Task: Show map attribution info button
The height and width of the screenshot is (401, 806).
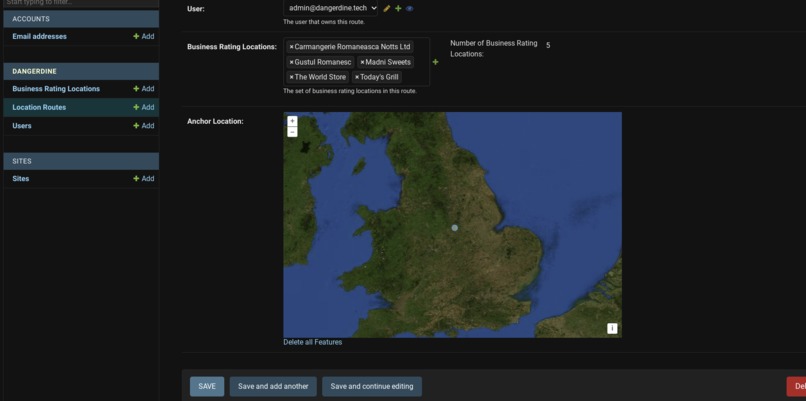Action: pyautogui.click(x=612, y=328)
